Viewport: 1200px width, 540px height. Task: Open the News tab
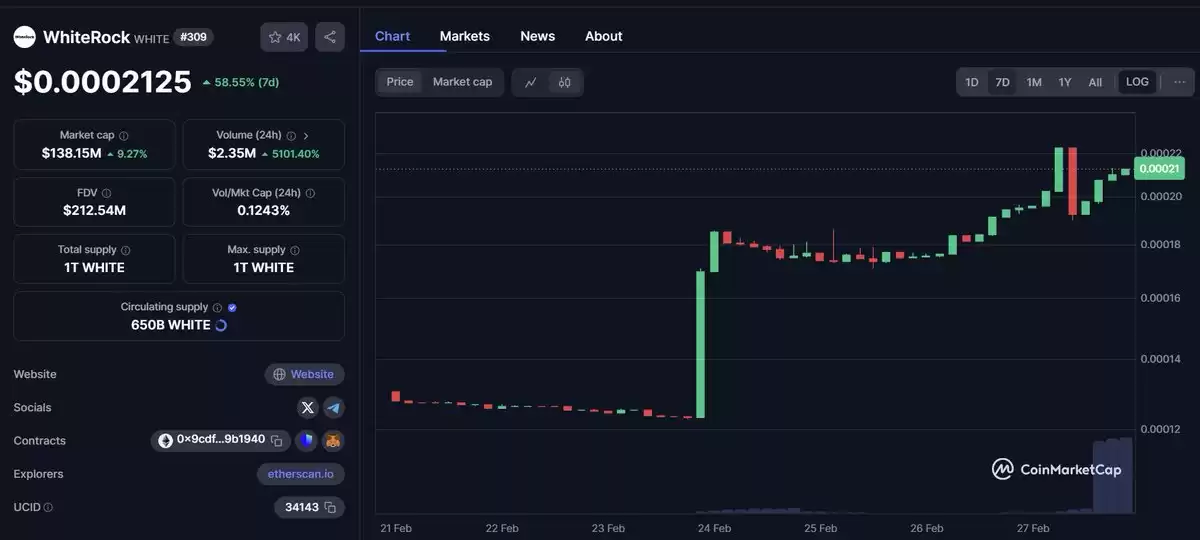[x=537, y=36]
